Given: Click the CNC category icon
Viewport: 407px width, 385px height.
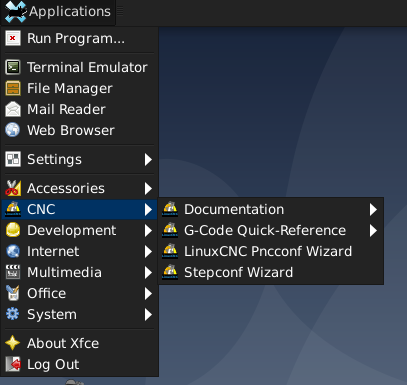Looking at the screenshot, I should pyautogui.click(x=13, y=209).
